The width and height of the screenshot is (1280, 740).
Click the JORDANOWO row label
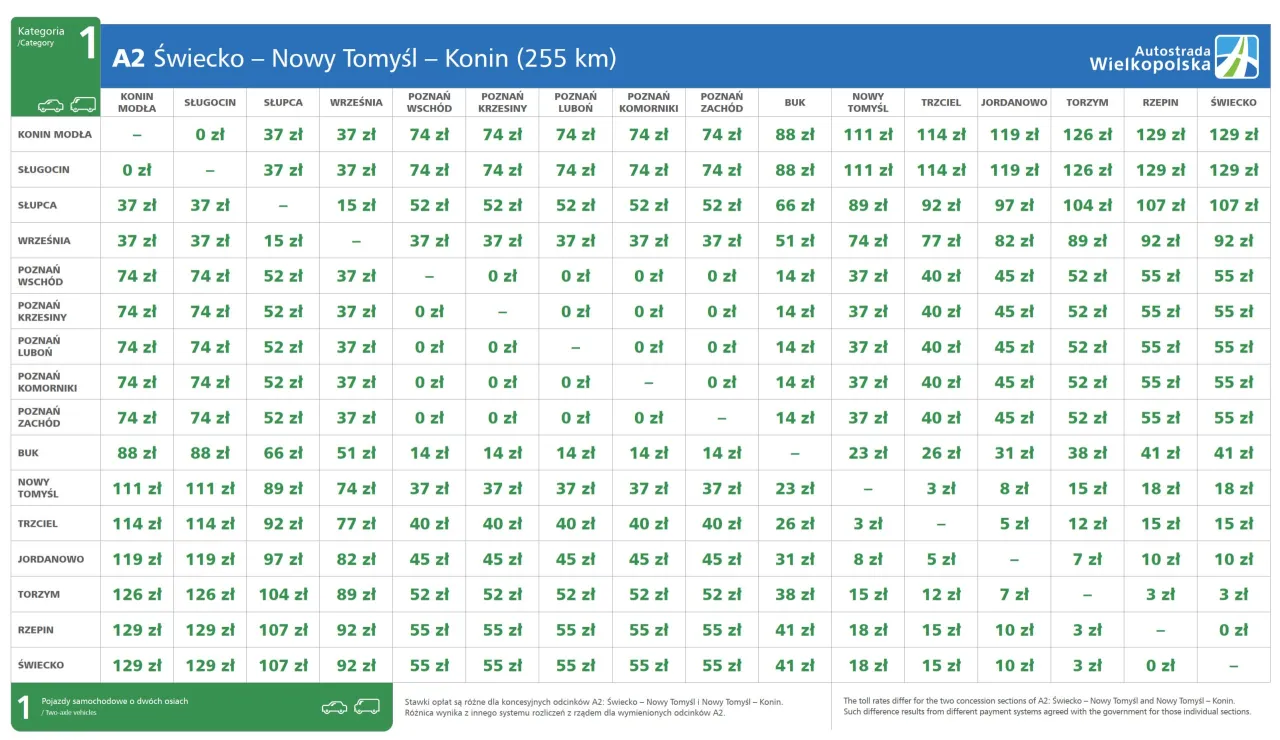[51, 560]
